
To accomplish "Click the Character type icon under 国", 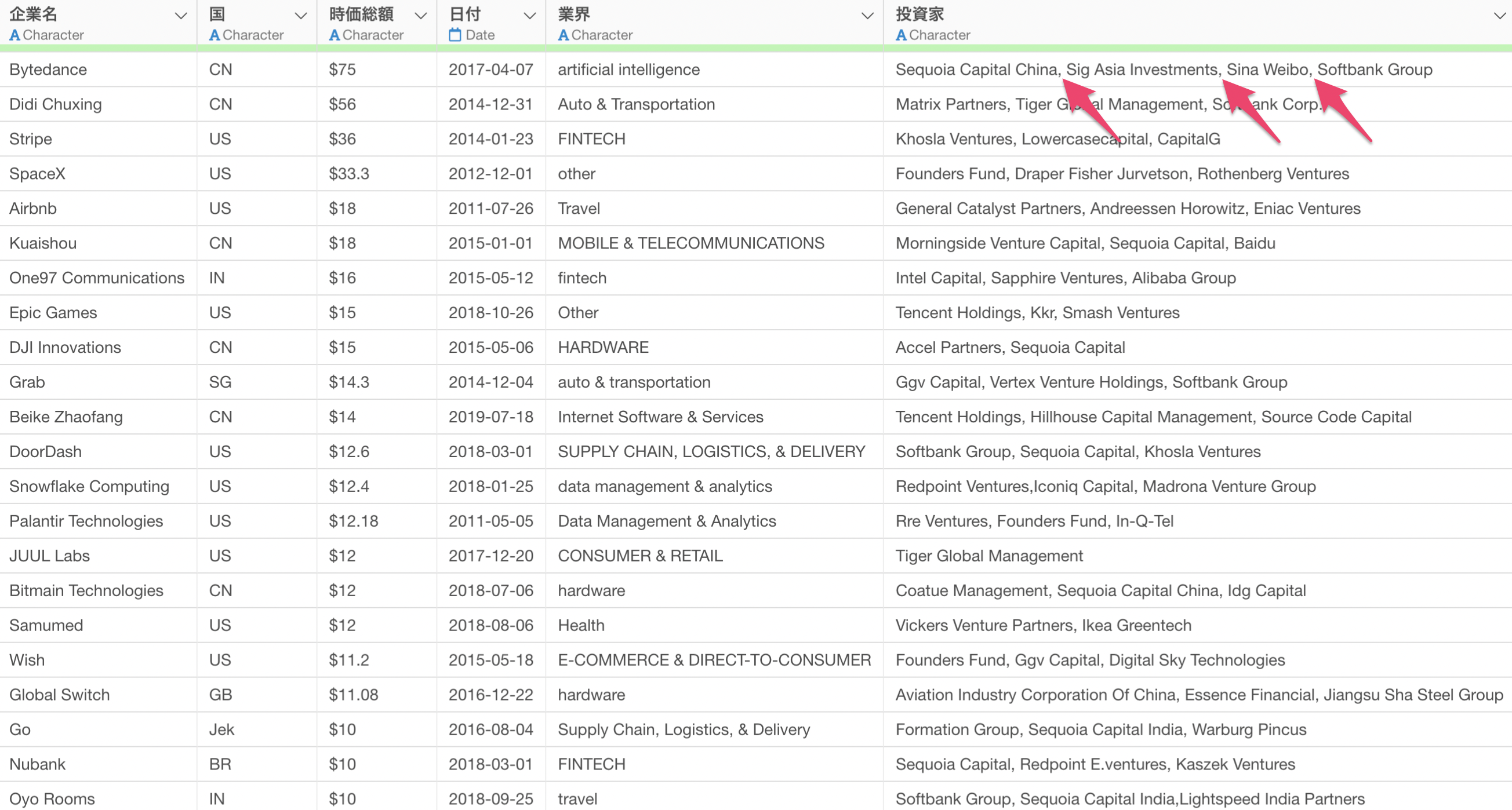I will (215, 35).
